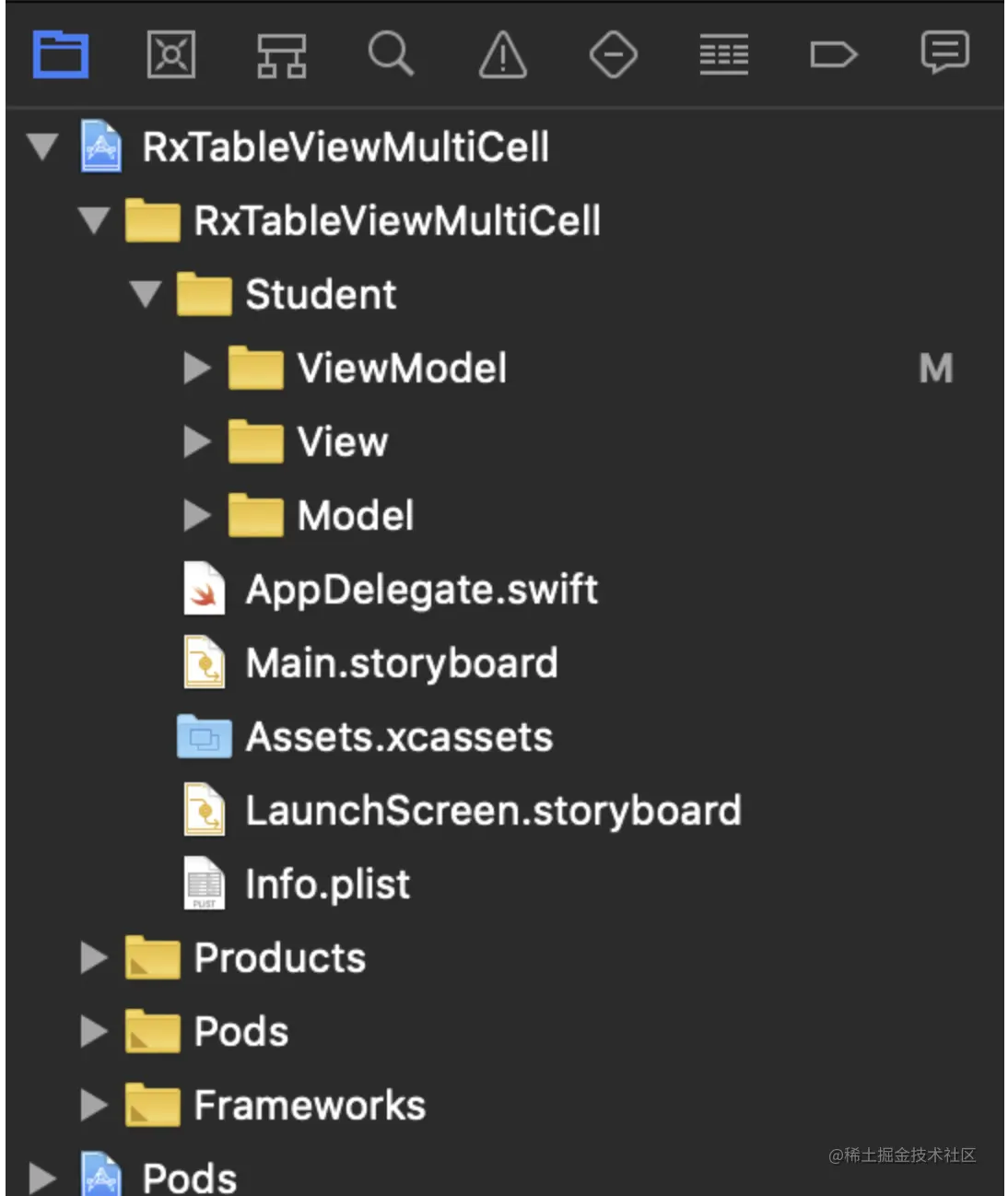Screen dimensions: 1008x1196
Task: Collapse the RxTableViewMultiCell project root
Action: pos(42,147)
